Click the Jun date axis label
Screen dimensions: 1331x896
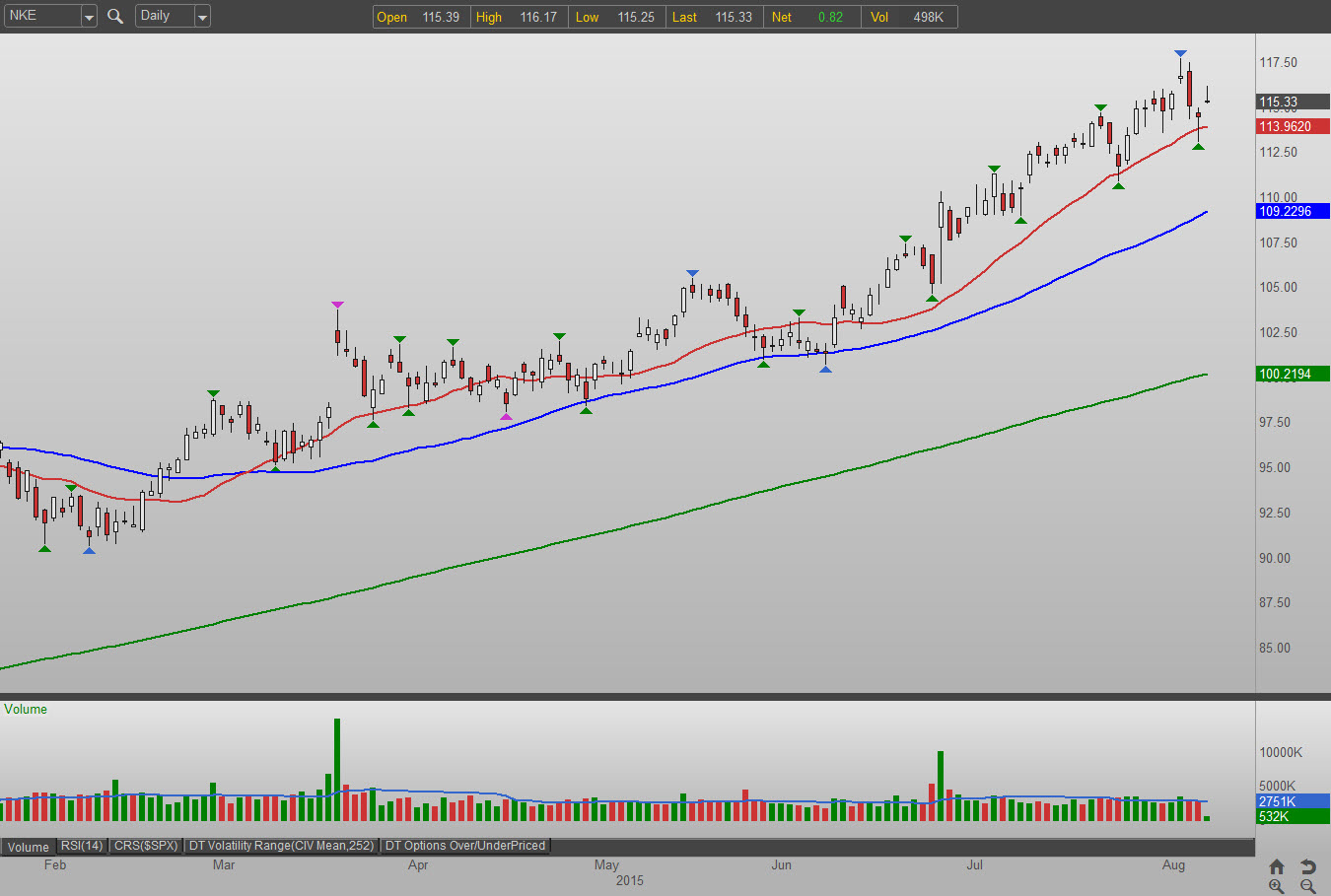[781, 864]
